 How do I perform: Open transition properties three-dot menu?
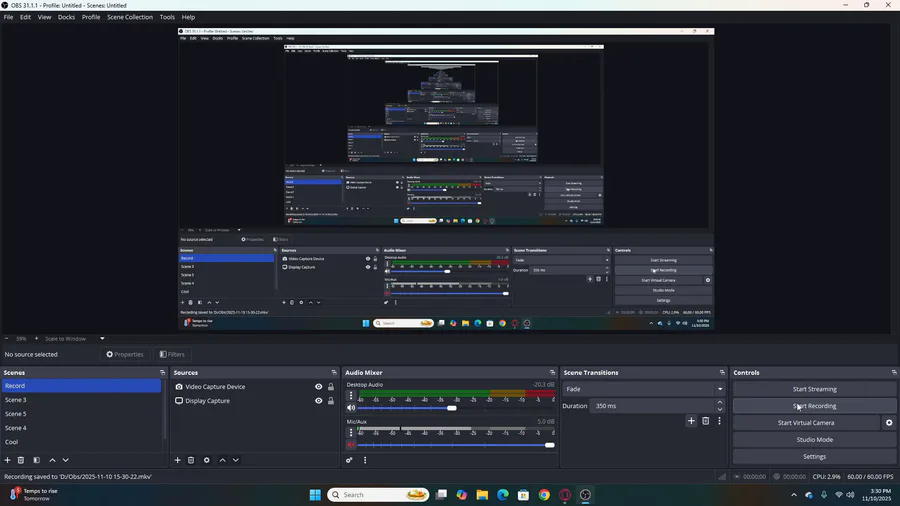click(x=719, y=421)
